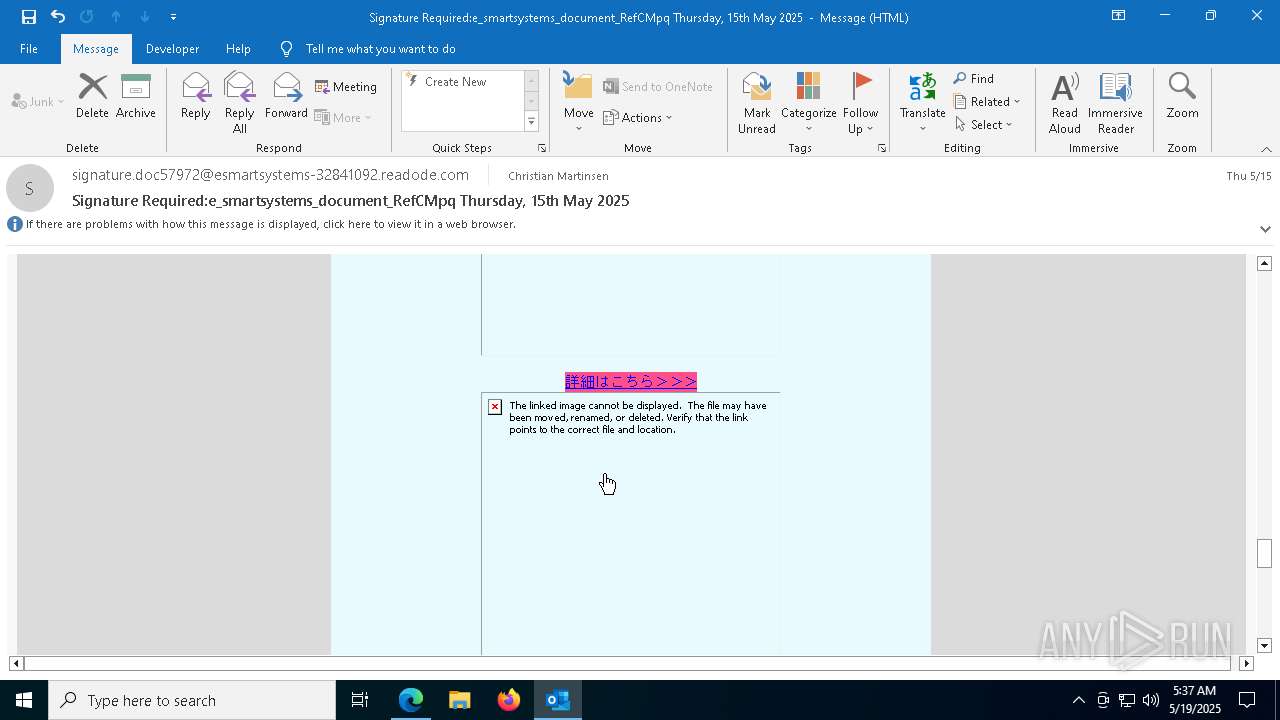Open the Categorize color menu
This screenshot has width=1280, height=720.
[808, 103]
